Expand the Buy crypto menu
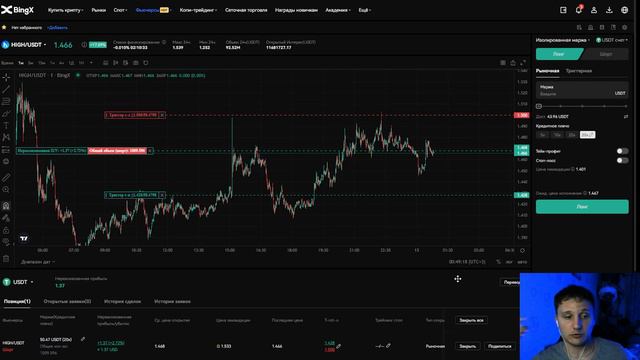640x360 pixels. click(65, 10)
